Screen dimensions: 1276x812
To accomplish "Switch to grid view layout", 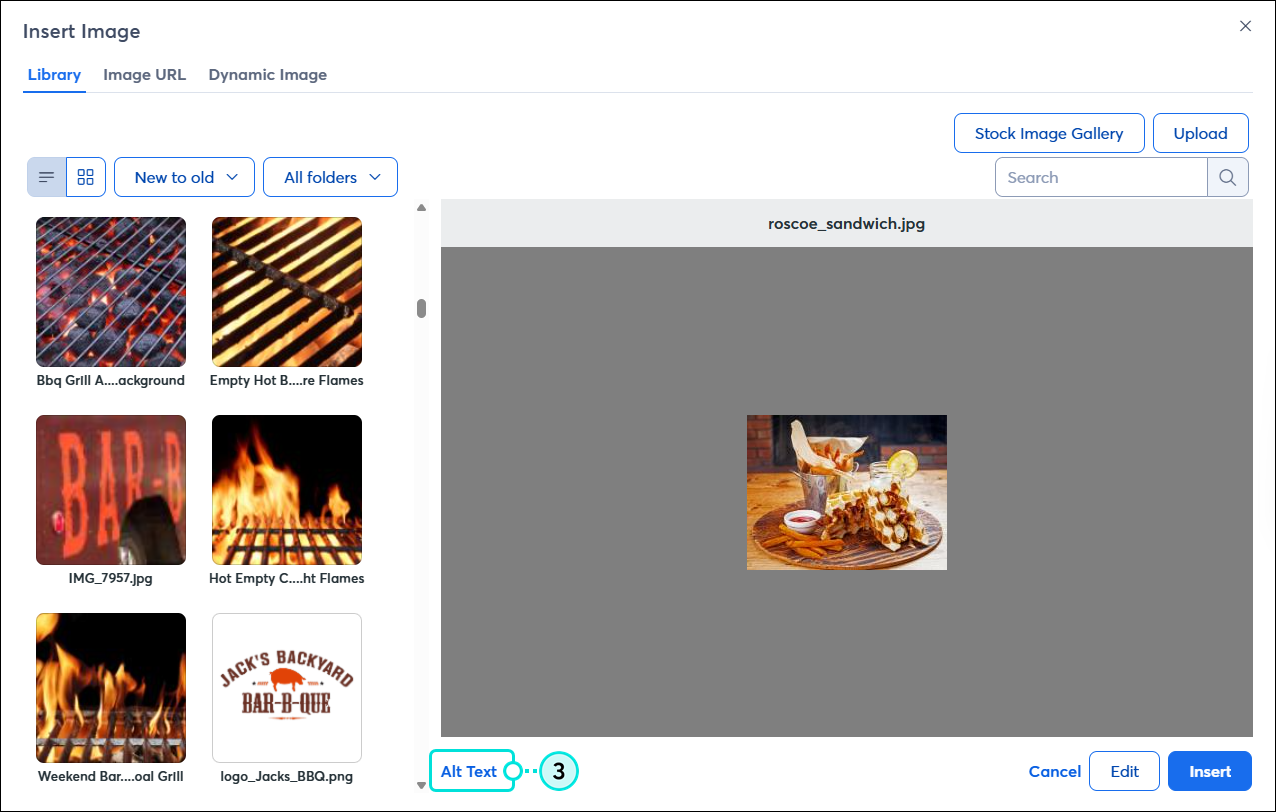I will [x=86, y=177].
